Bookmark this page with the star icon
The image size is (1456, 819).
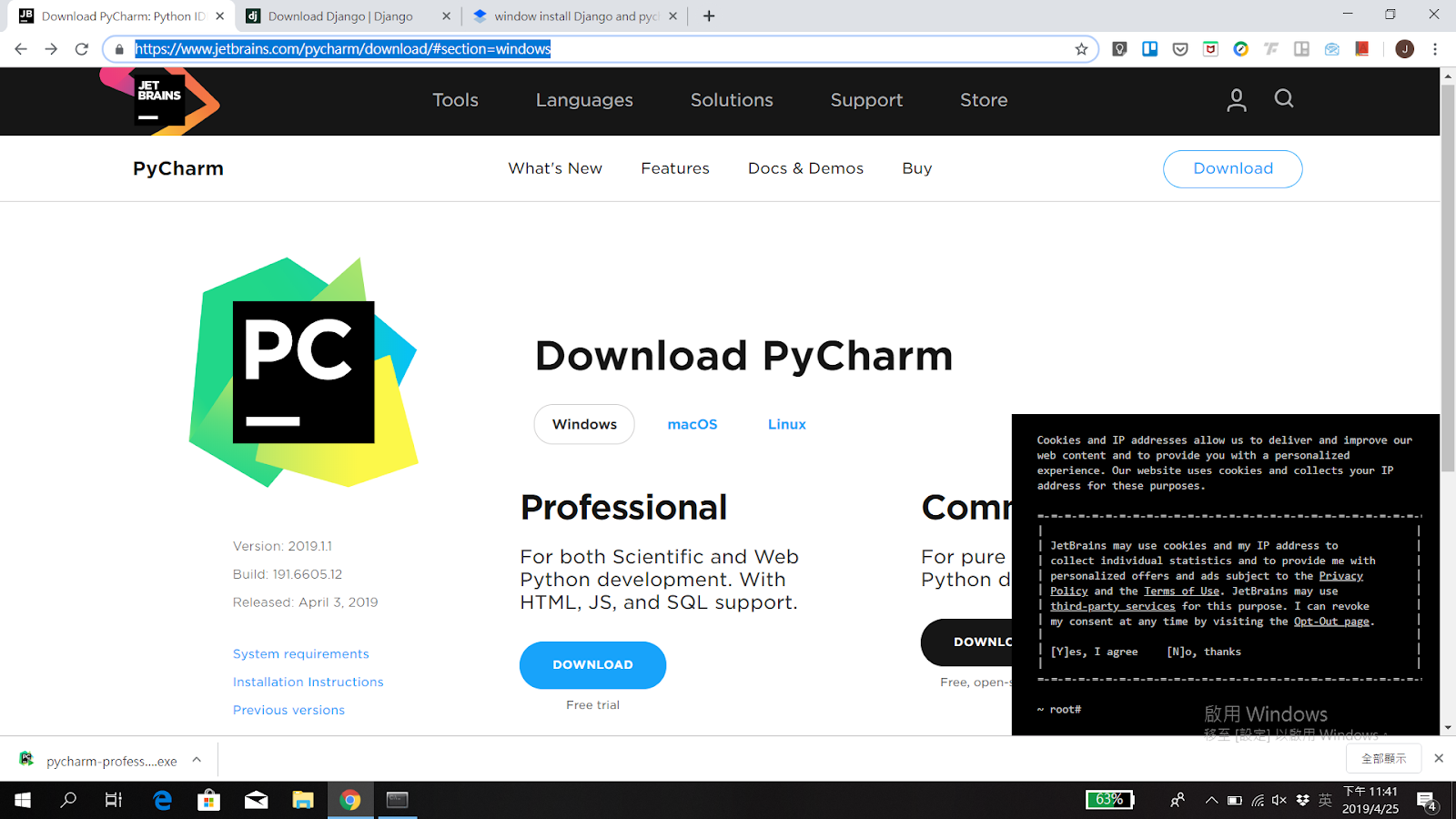tap(1081, 49)
